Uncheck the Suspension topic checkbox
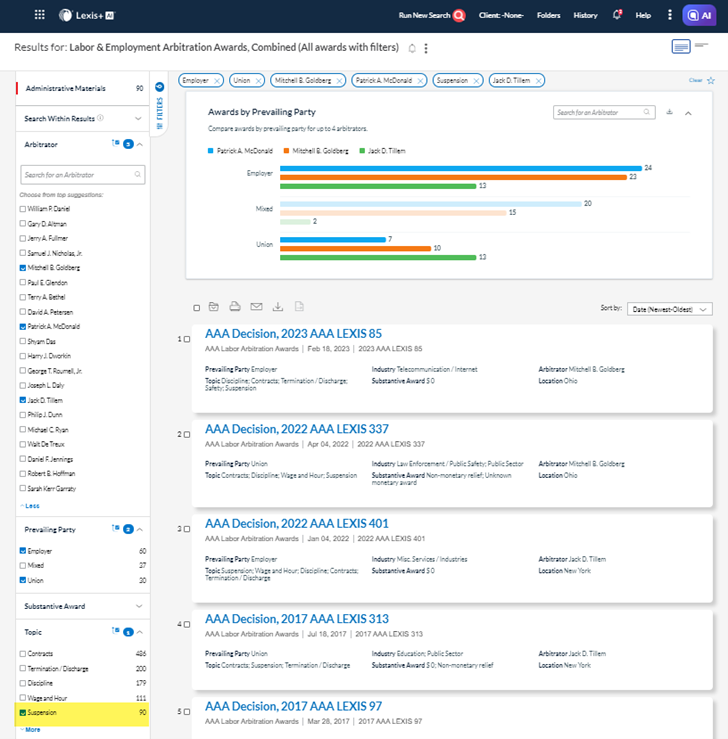Screen dimensions: 728x739 coord(23,713)
